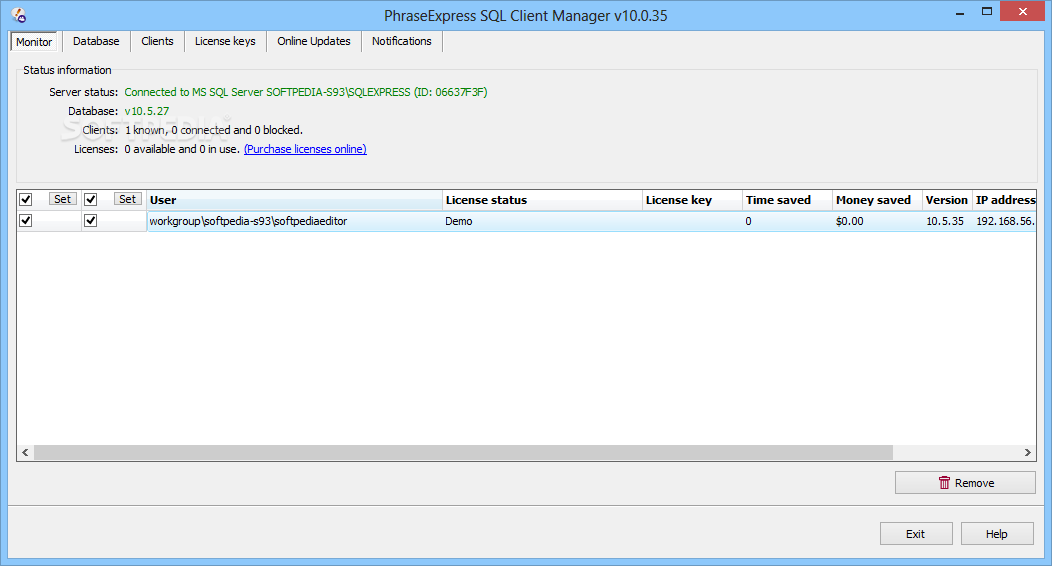Switch to the Database tab
This screenshot has height=566, width=1052.
coord(96,41)
